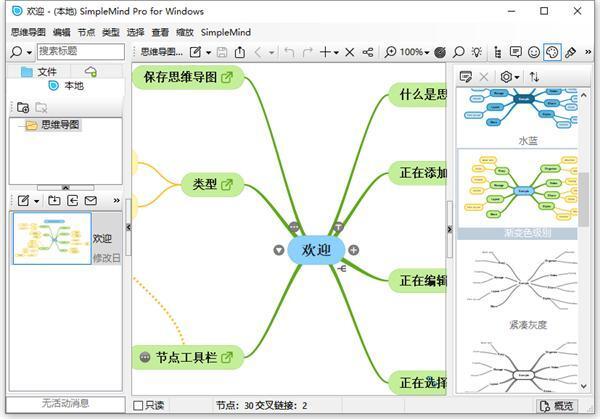Screen dimensions: 600x419
Task: Open the 思维导图 menu
Action: (x=28, y=32)
